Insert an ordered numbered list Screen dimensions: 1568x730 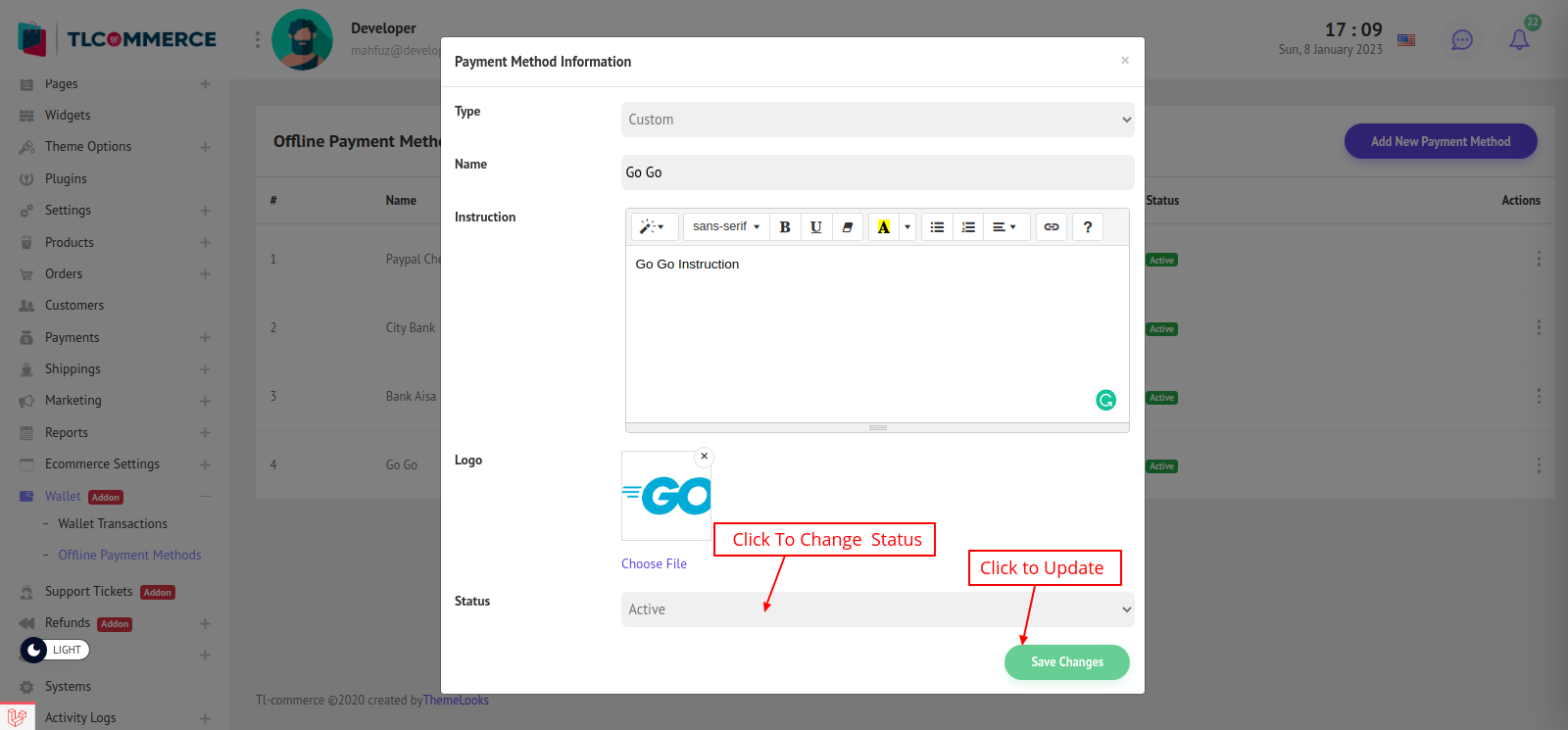click(x=968, y=227)
